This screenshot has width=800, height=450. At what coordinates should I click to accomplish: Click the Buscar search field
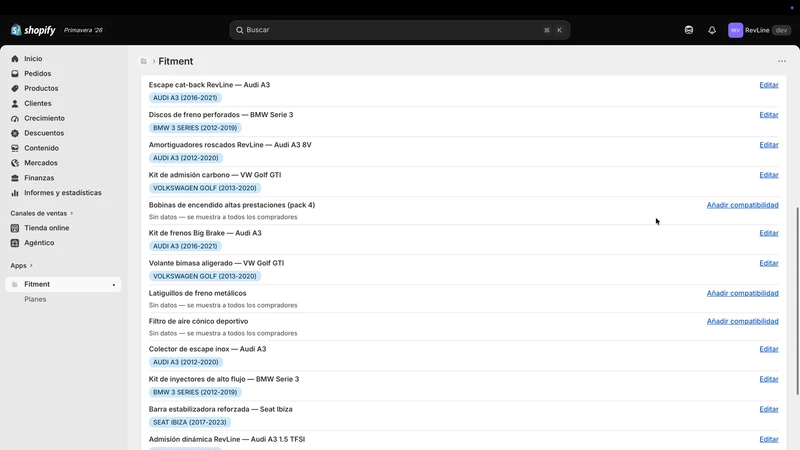click(399, 30)
